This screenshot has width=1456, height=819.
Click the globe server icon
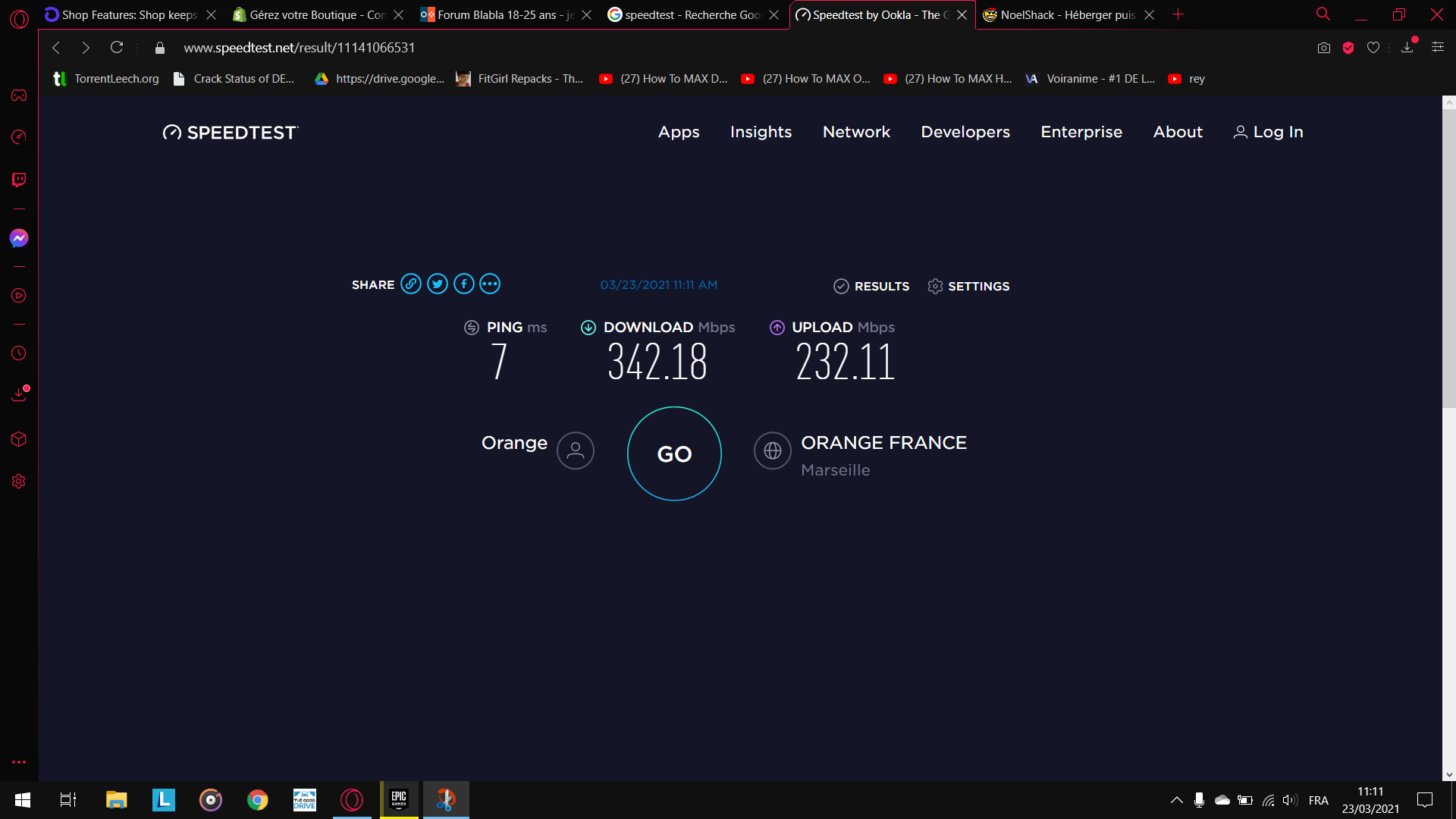tap(773, 450)
